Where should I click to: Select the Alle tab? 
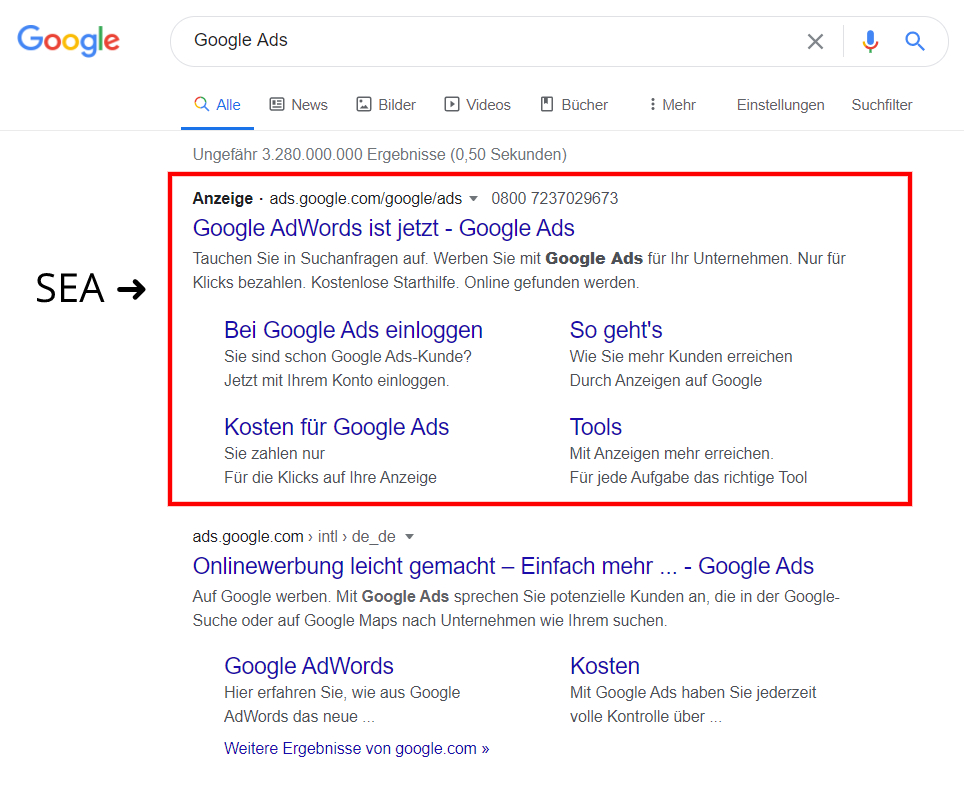[218, 105]
